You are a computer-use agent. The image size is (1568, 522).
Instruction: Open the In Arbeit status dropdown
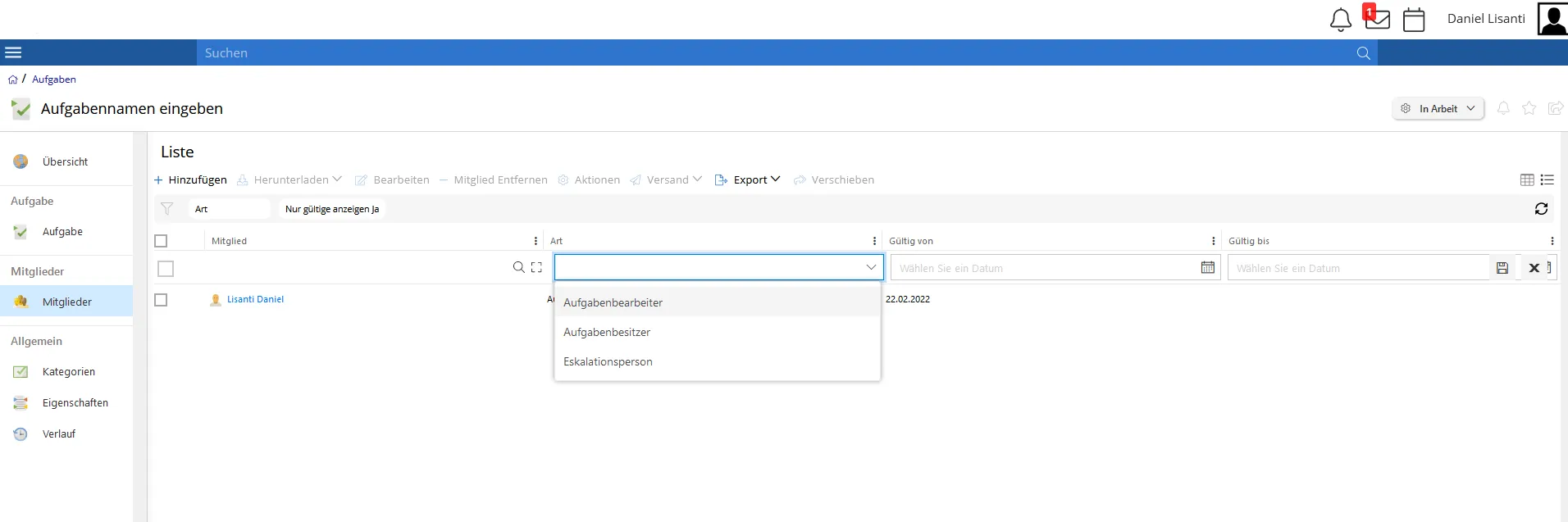coord(1438,108)
